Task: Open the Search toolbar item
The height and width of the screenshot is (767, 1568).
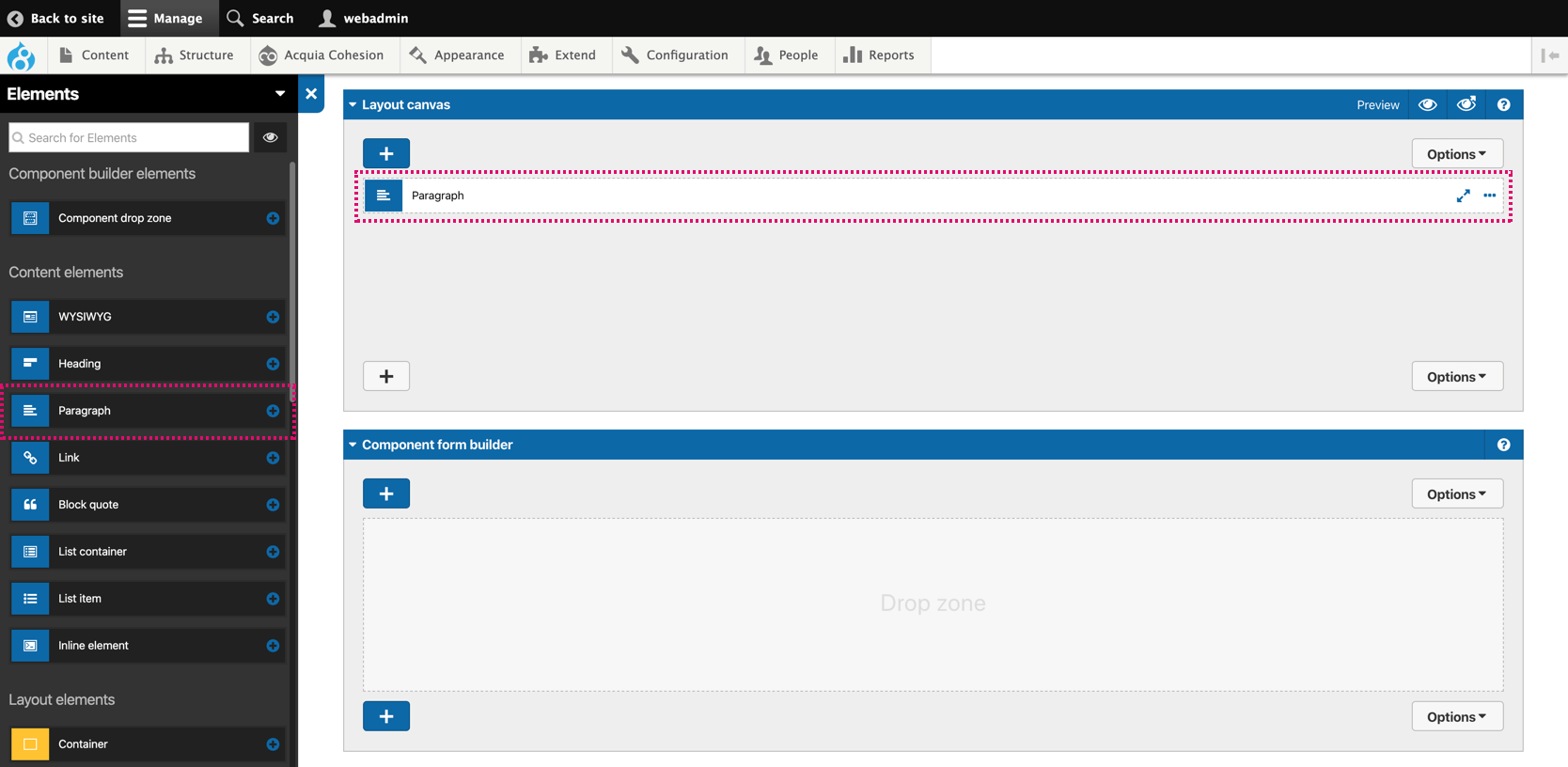Action: [260, 19]
